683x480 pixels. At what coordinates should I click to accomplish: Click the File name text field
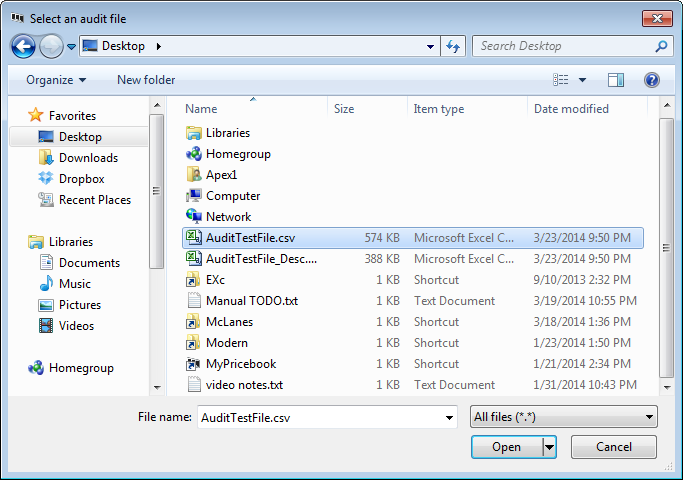tap(318, 417)
